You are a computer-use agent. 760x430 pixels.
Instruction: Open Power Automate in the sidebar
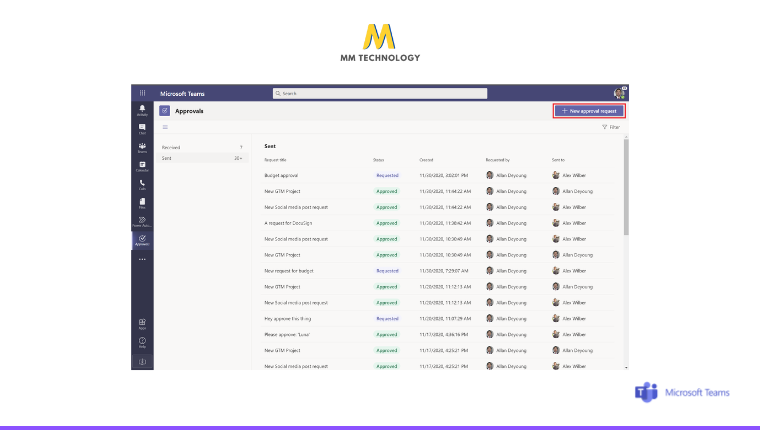tap(142, 222)
